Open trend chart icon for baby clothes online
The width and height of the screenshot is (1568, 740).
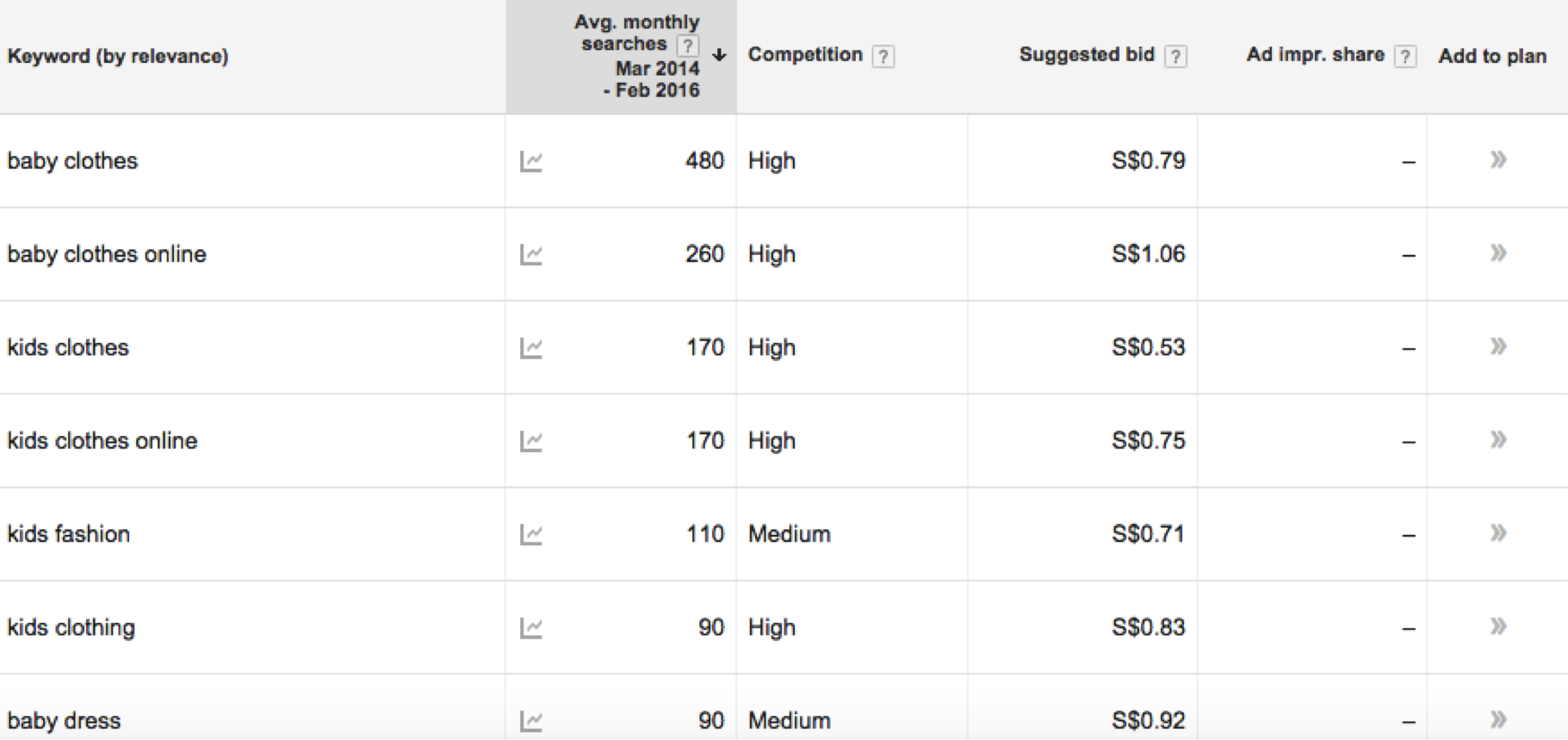pos(531,254)
